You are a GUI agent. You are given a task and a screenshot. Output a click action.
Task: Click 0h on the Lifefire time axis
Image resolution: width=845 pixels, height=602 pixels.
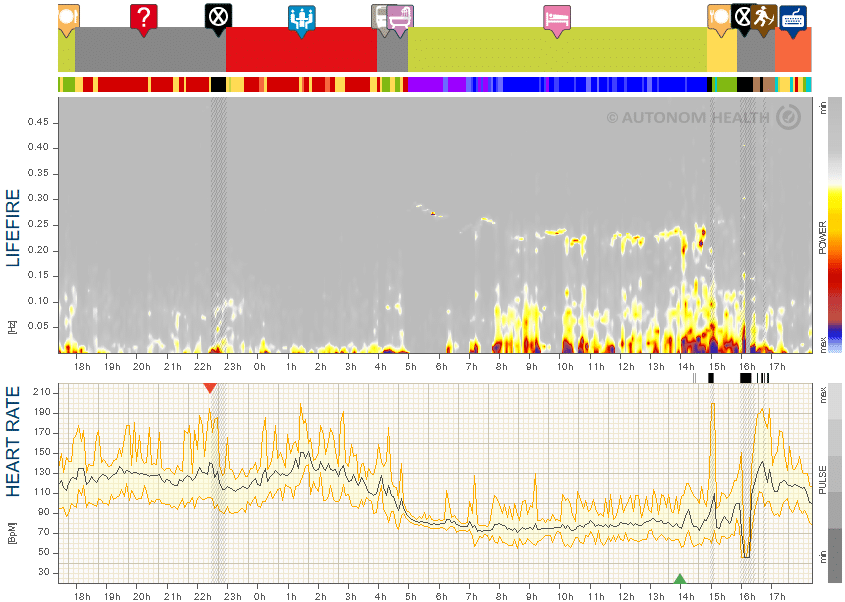coord(260,367)
